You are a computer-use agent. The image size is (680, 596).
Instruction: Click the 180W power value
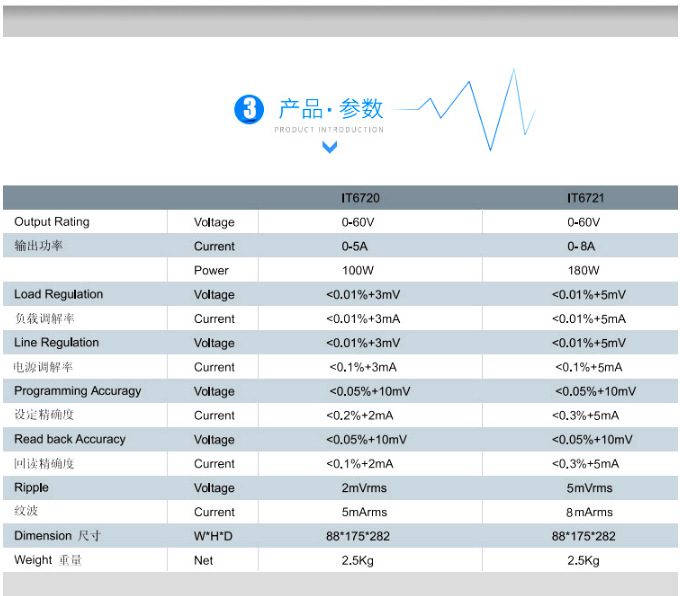click(x=584, y=270)
